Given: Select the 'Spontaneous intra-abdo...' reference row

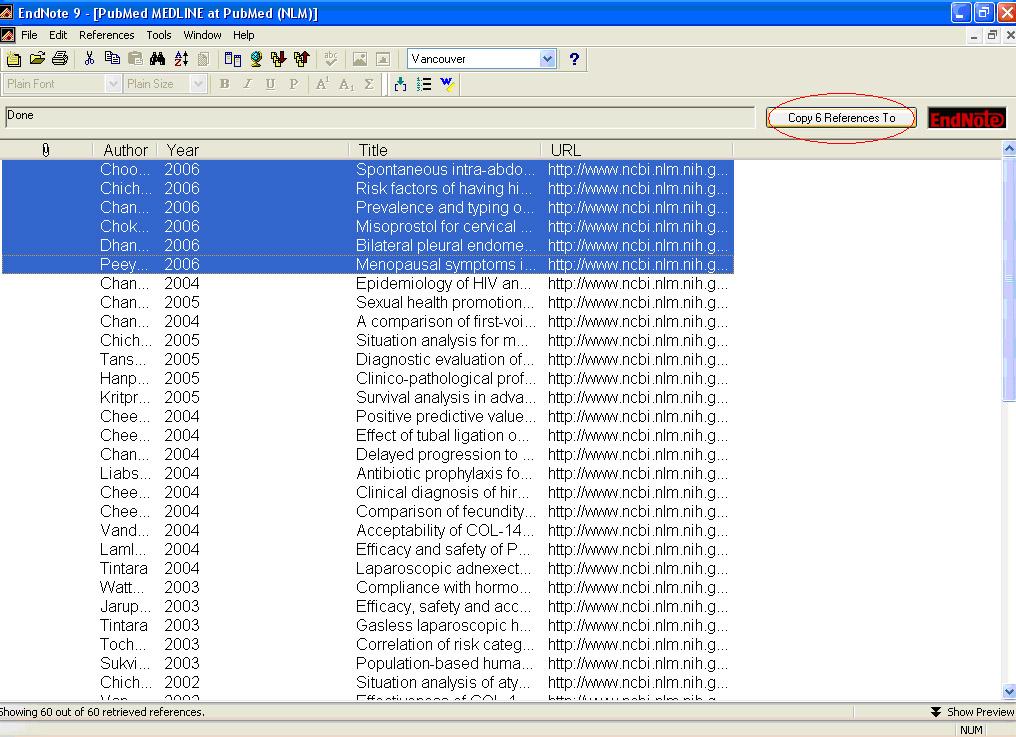Looking at the screenshot, I should point(367,170).
